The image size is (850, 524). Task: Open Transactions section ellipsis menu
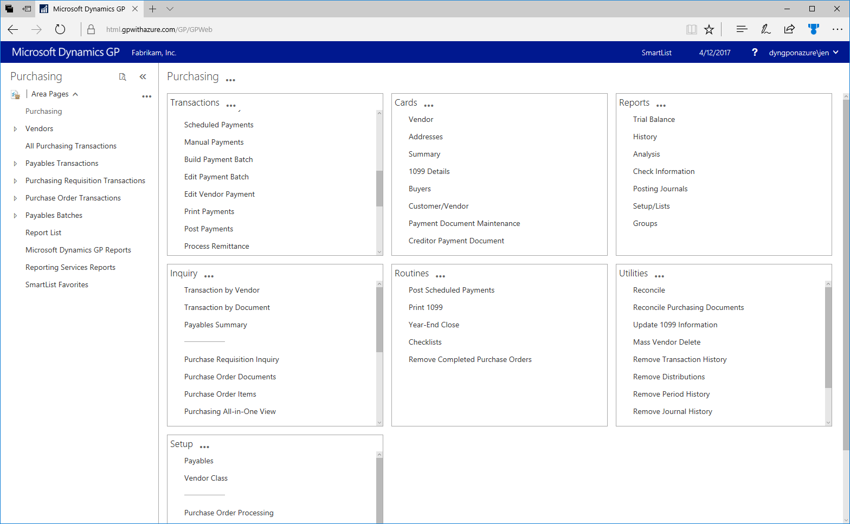click(231, 106)
